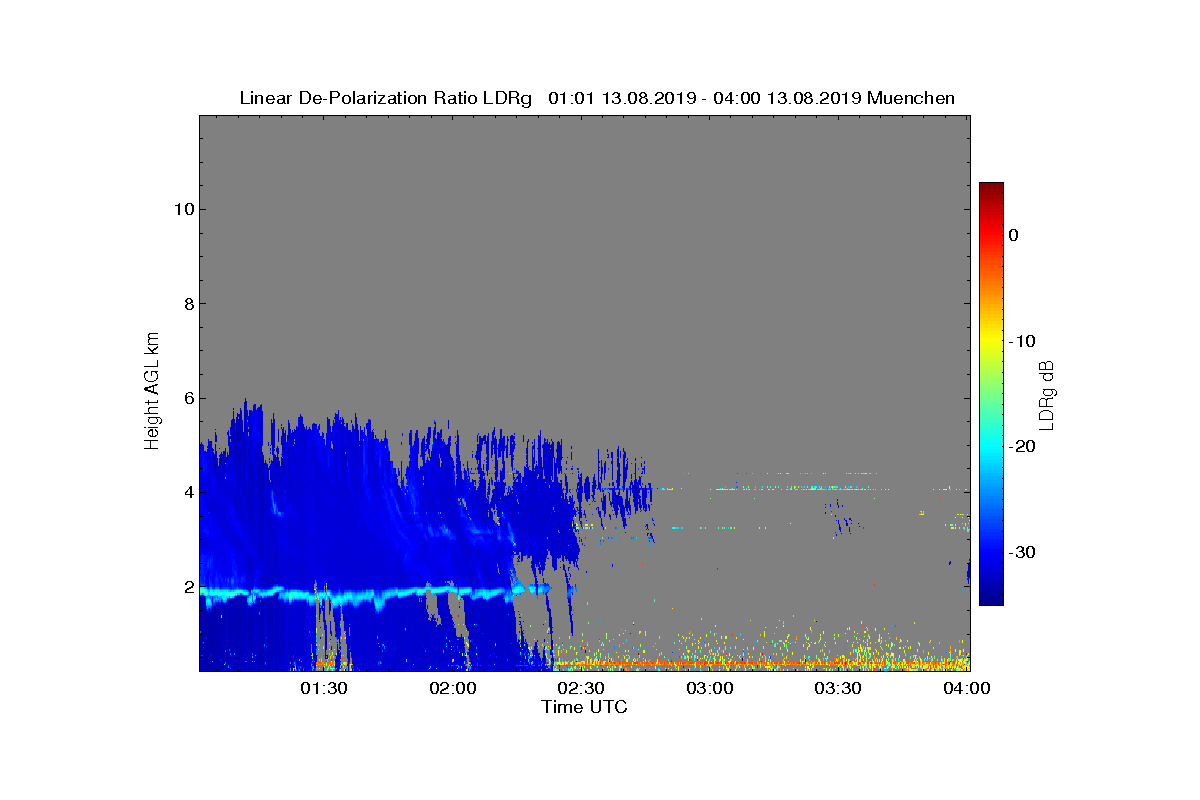Click the yellow -10 dB colorbar region
The image size is (1200, 800).
tap(991, 341)
